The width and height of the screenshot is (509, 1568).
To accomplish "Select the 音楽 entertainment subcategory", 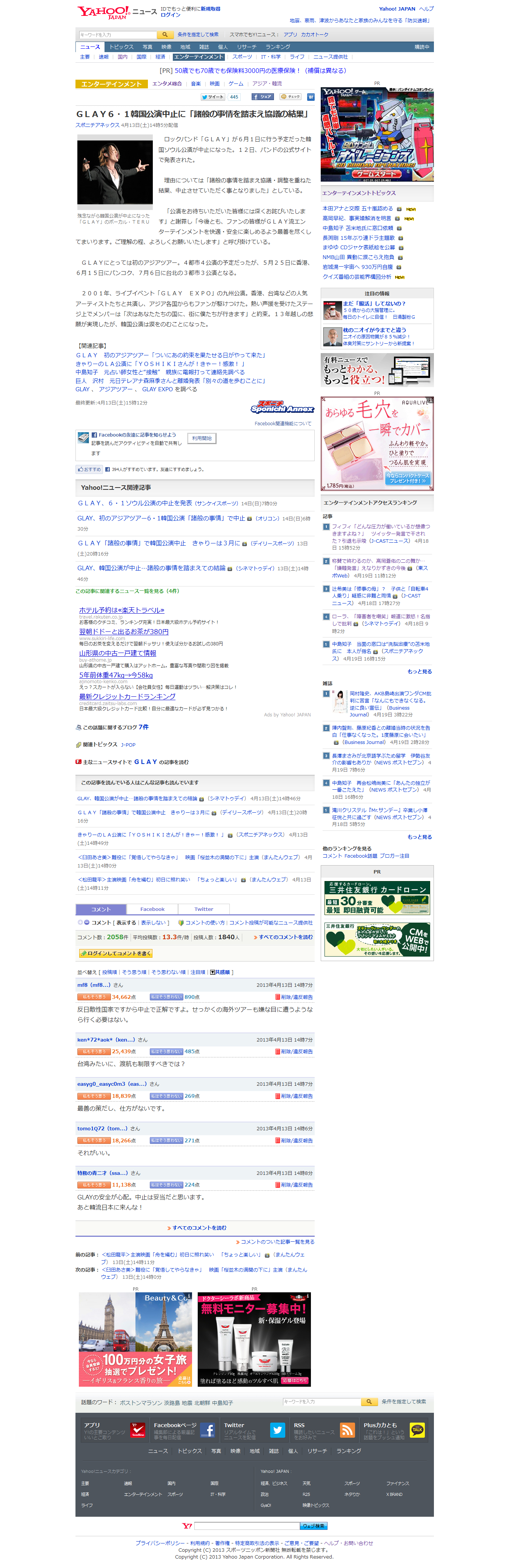I will (x=195, y=84).
